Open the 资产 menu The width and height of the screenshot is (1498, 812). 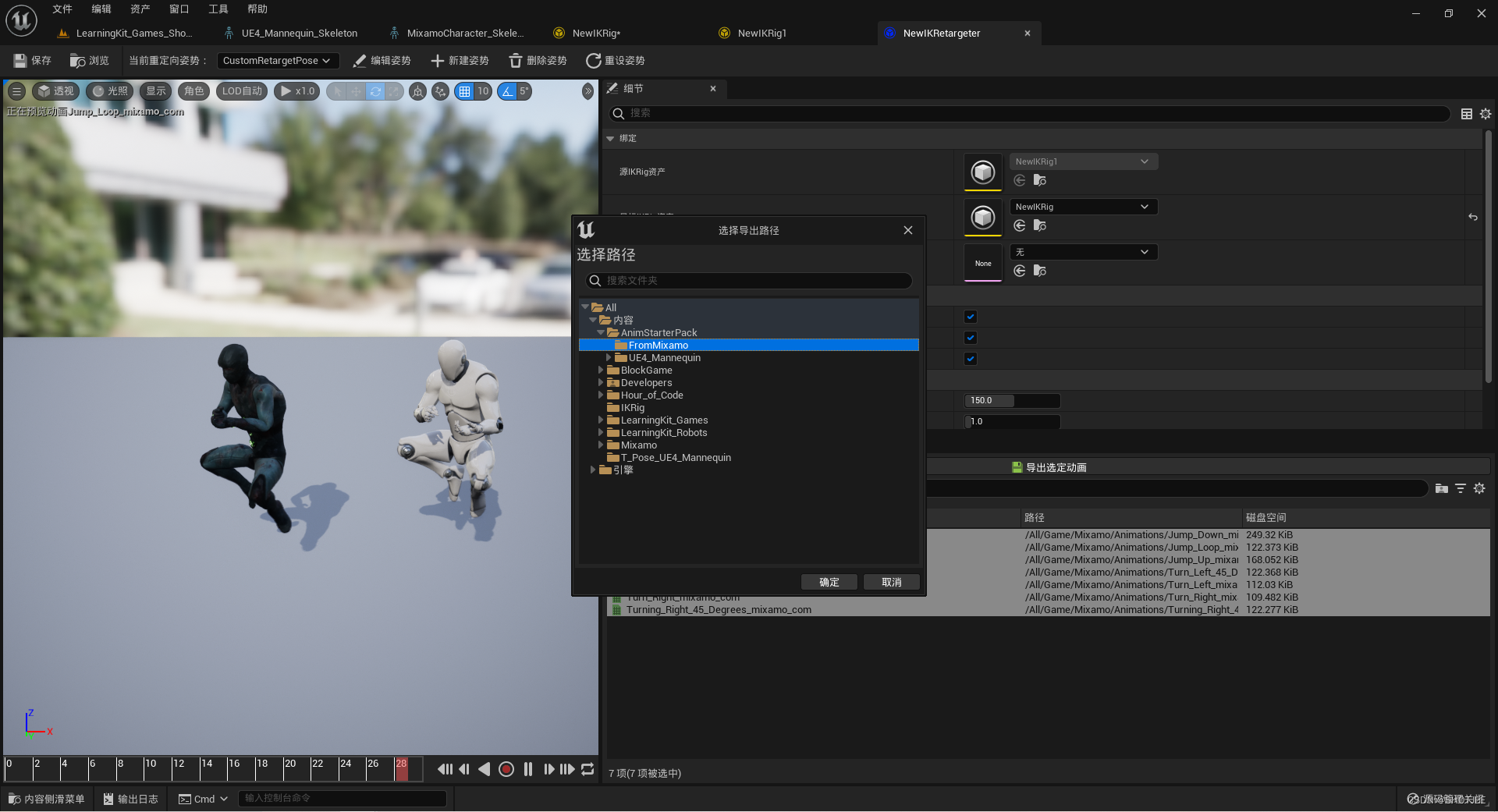[140, 9]
